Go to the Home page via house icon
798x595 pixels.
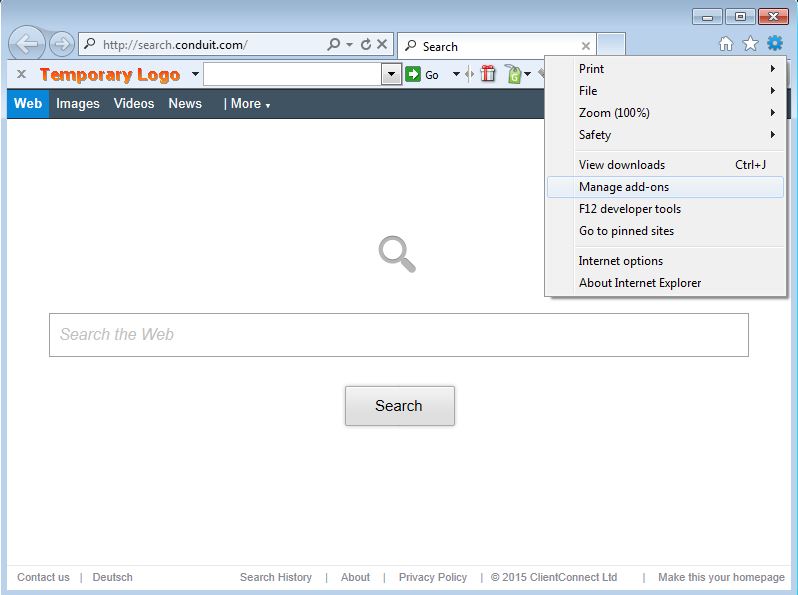coord(726,44)
